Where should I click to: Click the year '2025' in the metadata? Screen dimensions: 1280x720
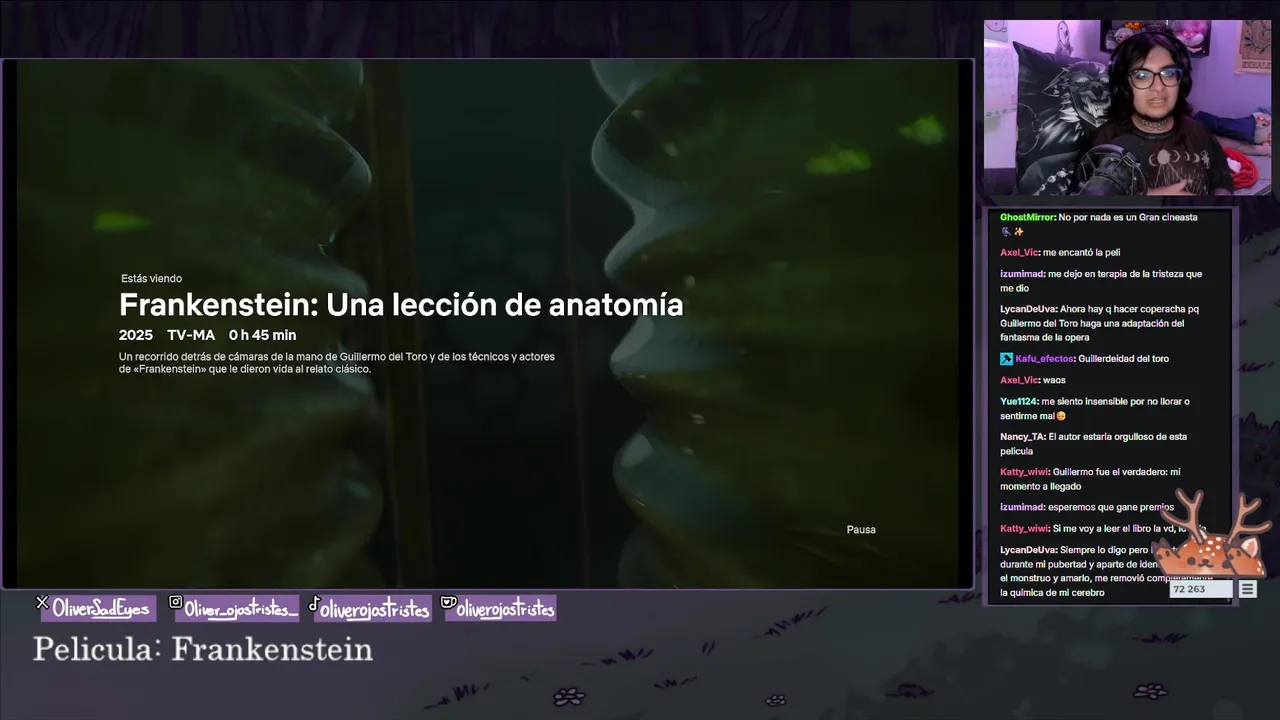pyautogui.click(x=136, y=335)
